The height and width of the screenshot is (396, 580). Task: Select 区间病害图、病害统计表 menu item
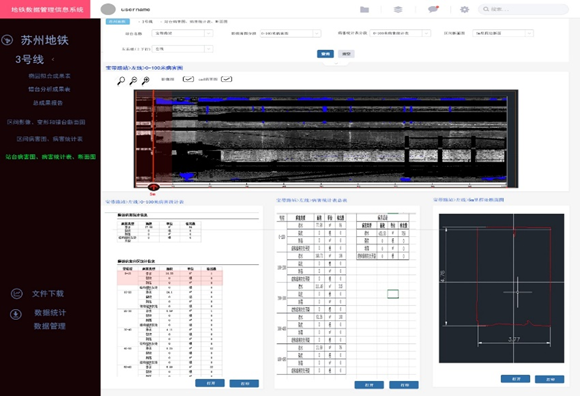tap(50, 139)
